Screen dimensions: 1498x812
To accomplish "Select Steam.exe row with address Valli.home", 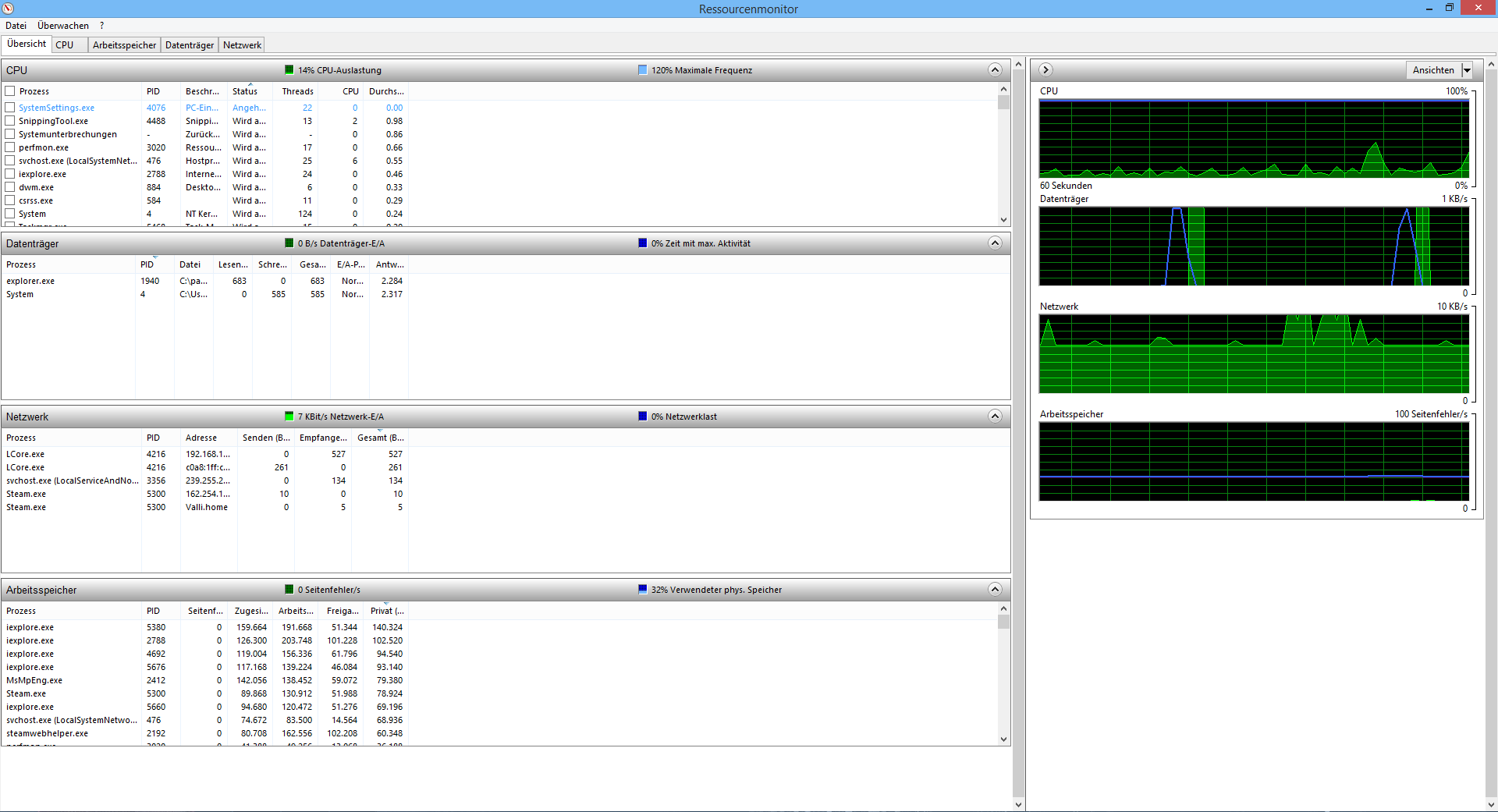I will click(204, 507).
